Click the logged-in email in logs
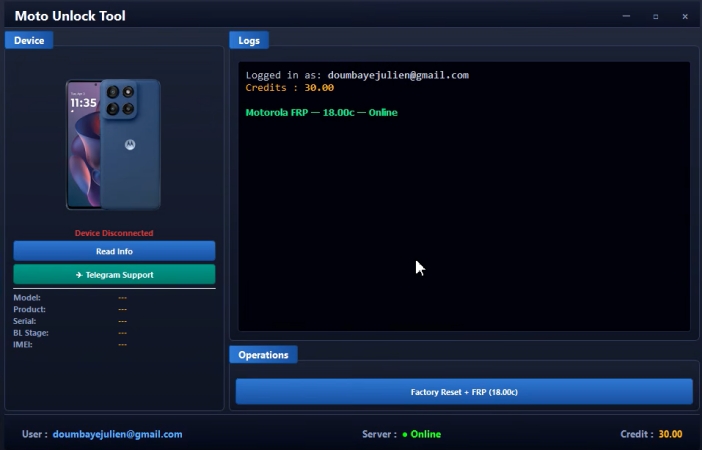Screen dimensions: 702x450 point(398,75)
